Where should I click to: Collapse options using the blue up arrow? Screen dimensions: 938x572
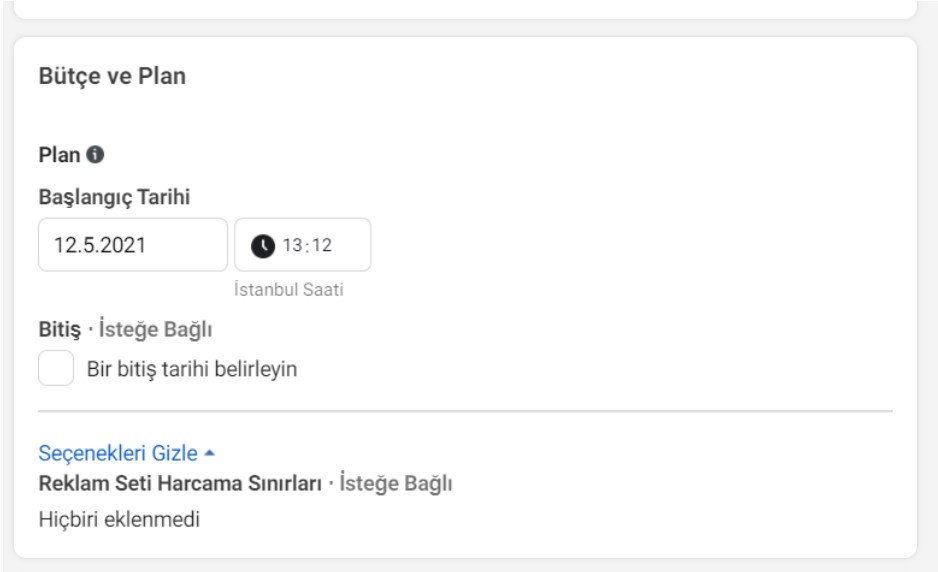click(209, 454)
